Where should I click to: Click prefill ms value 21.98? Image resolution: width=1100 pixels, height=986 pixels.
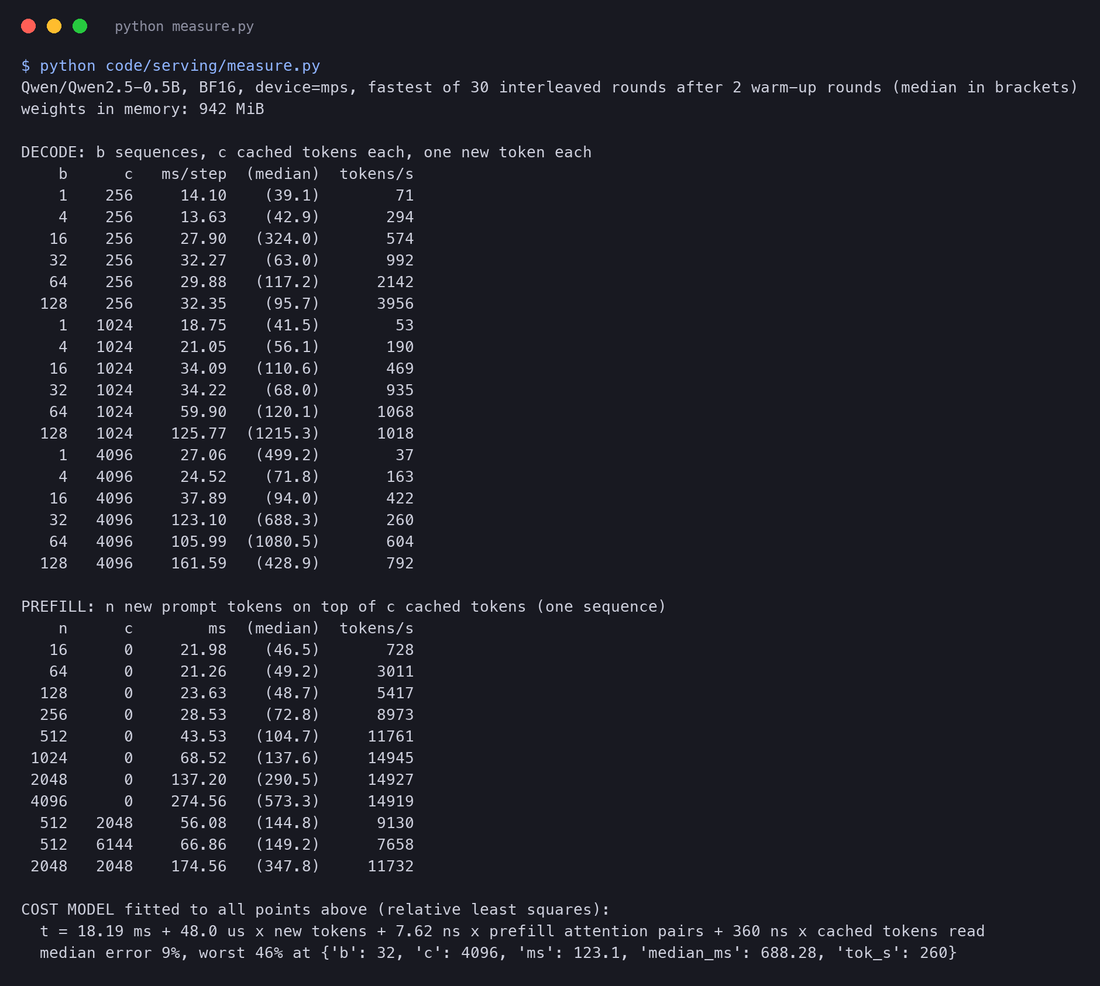[x=203, y=650]
